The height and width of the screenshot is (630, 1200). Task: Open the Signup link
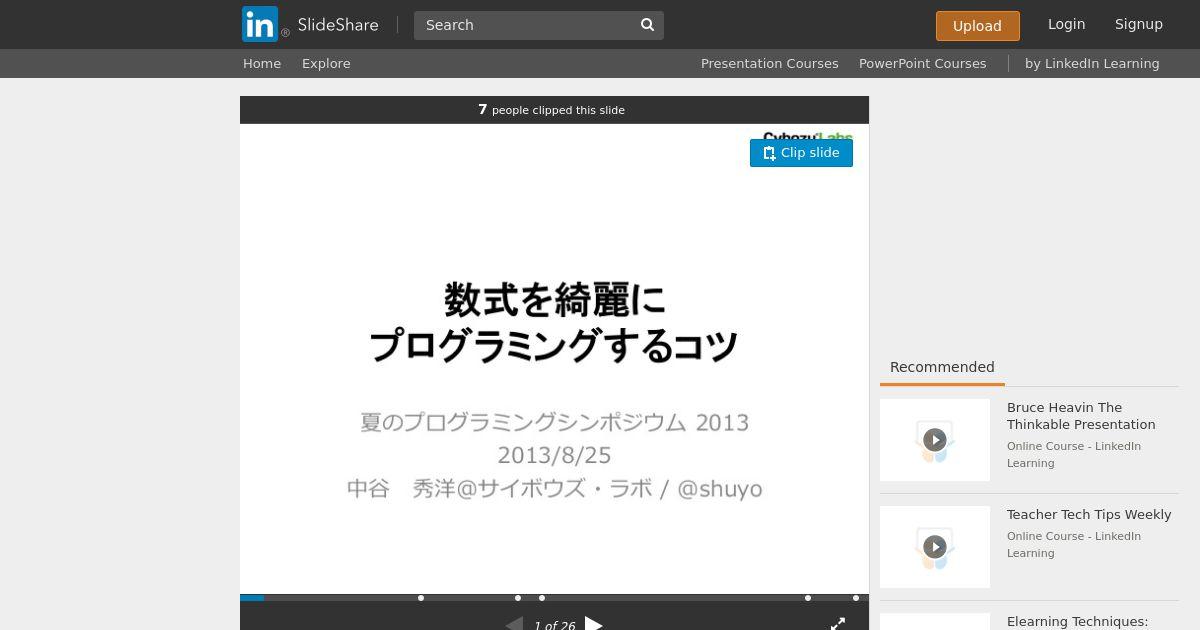[x=1139, y=24]
